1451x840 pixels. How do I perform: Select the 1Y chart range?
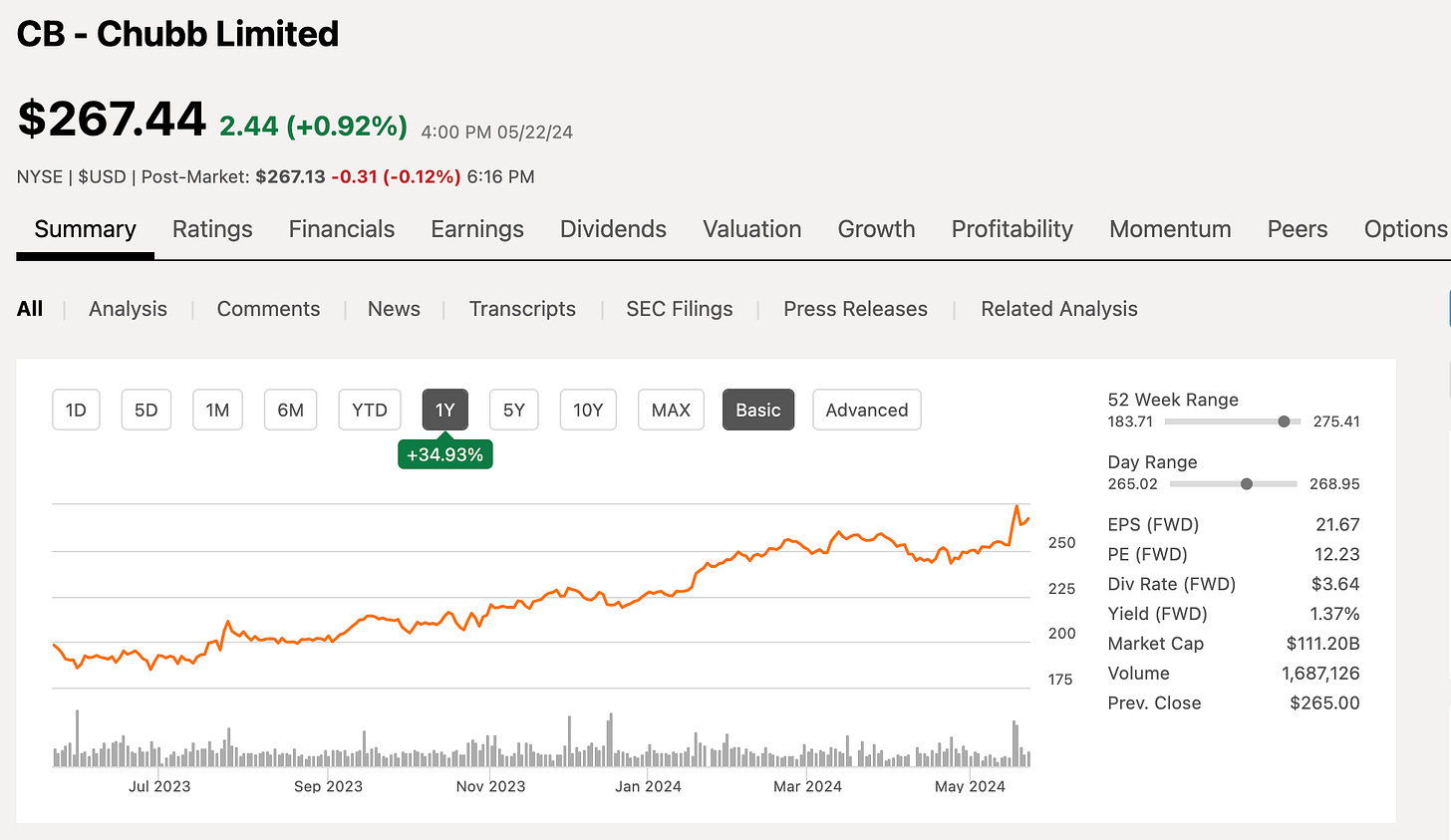point(445,410)
